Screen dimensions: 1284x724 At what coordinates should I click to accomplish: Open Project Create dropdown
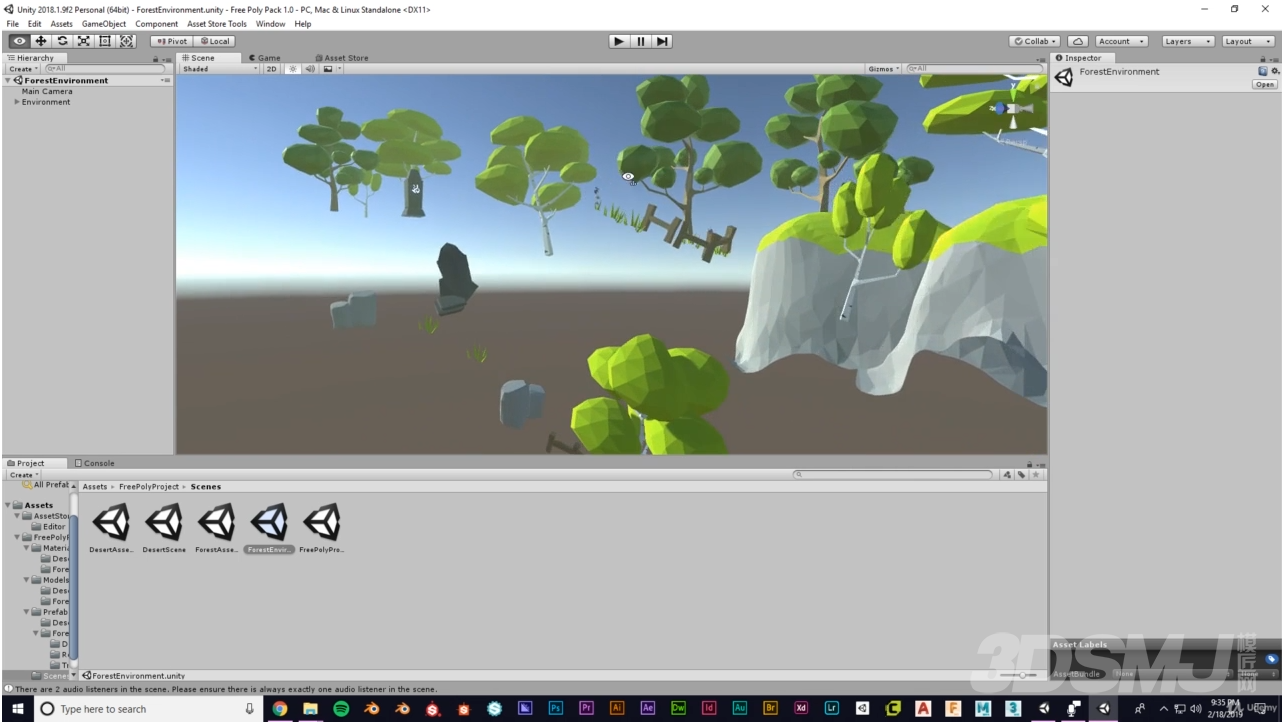click(23, 475)
